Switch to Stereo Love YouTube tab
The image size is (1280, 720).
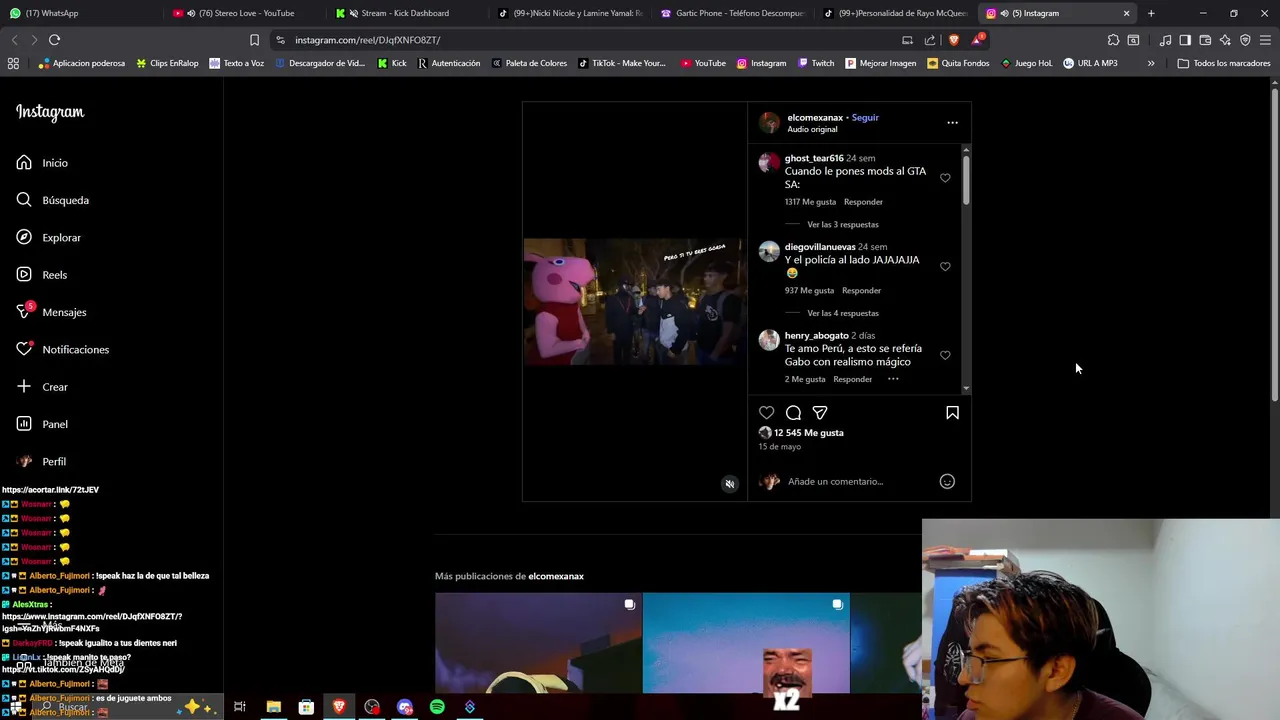[240, 13]
